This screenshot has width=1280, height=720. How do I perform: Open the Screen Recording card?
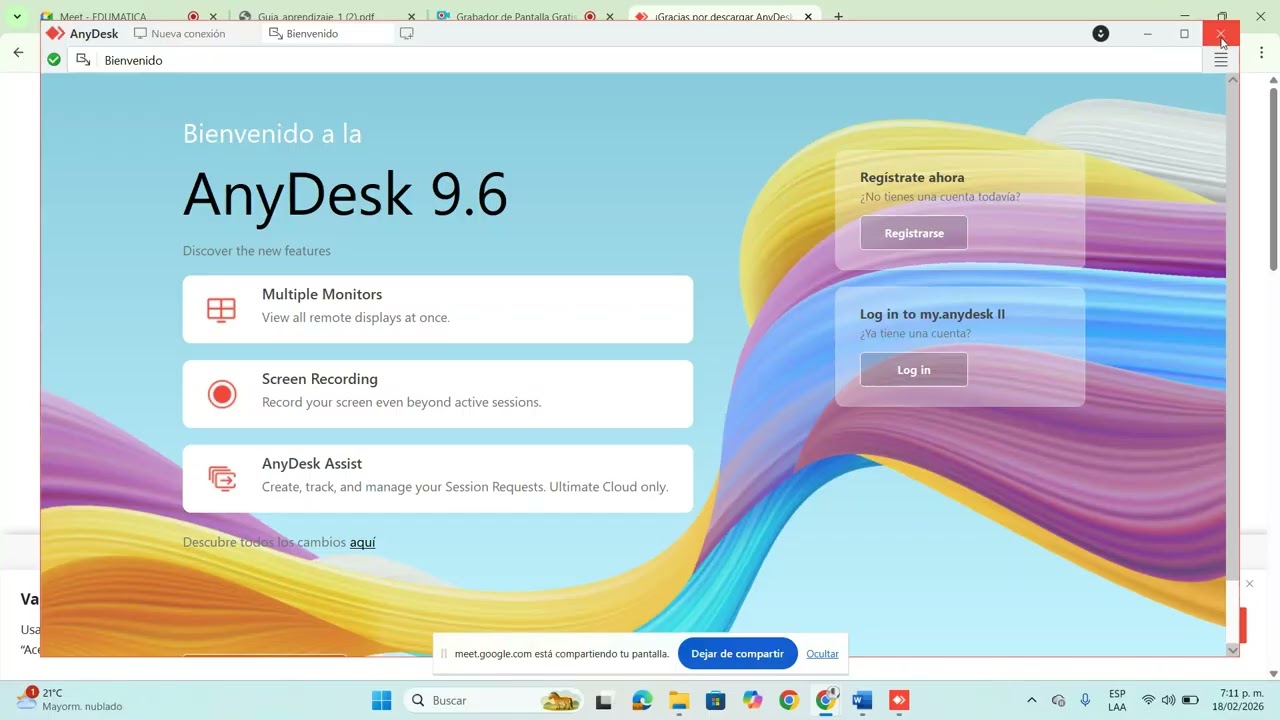438,394
